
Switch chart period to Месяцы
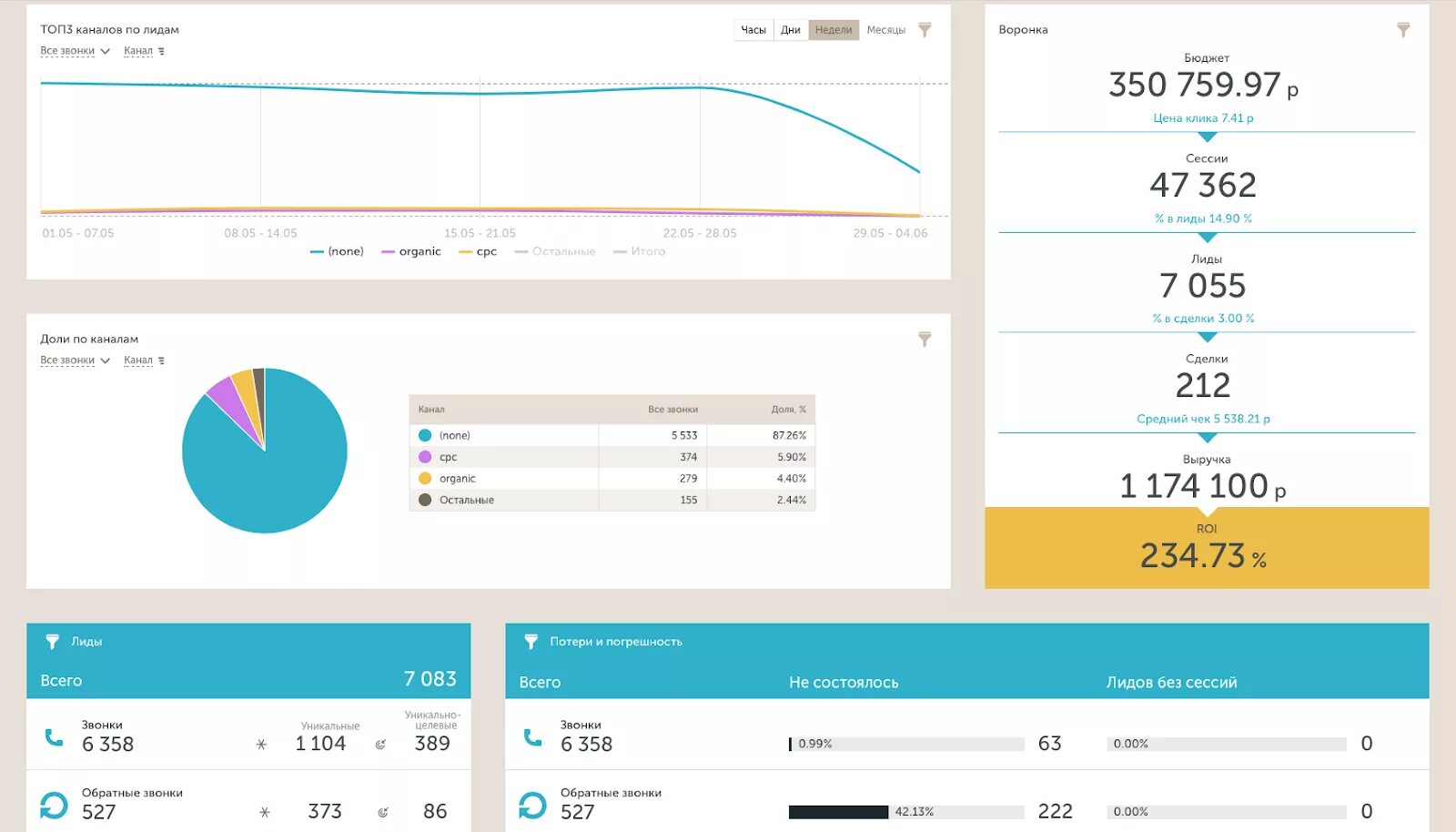pyautogui.click(x=886, y=30)
